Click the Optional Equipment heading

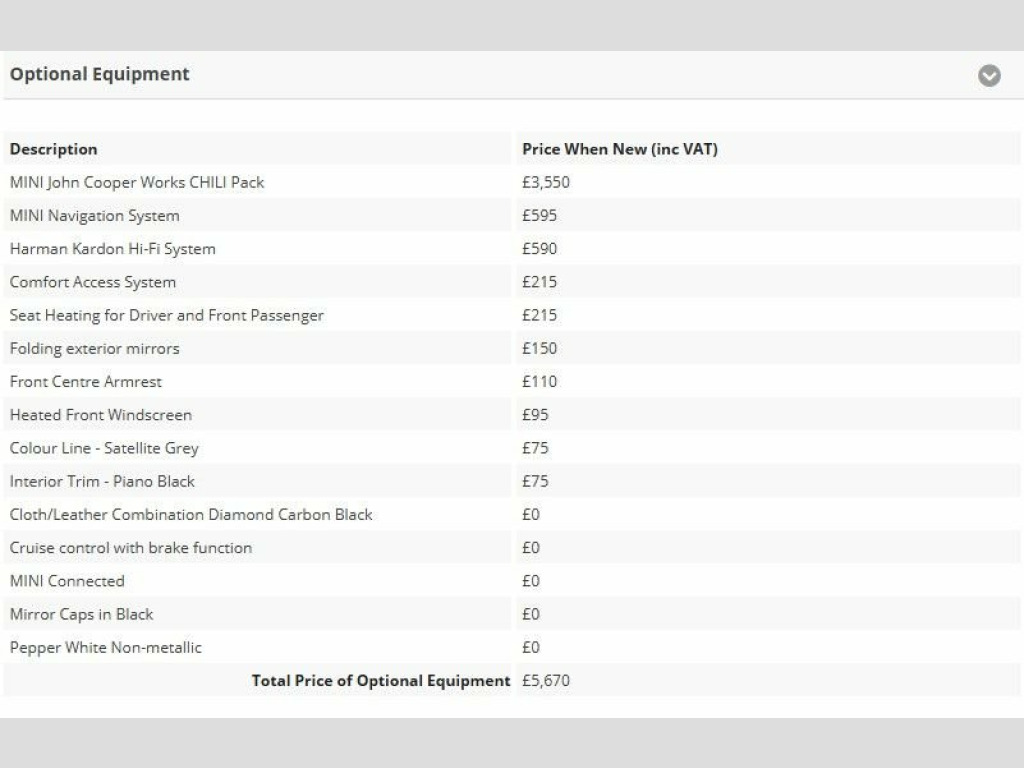coord(99,74)
